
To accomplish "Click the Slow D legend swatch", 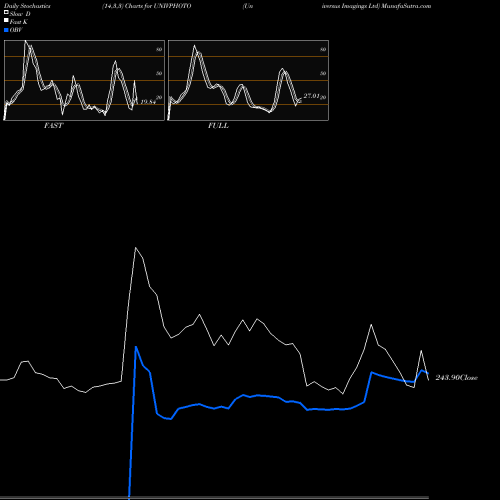I will 6,12.
